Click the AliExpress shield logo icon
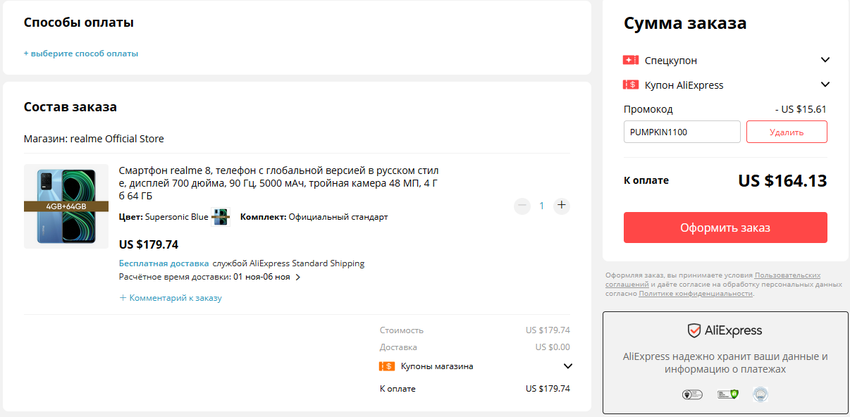850x417 pixels. click(x=693, y=331)
